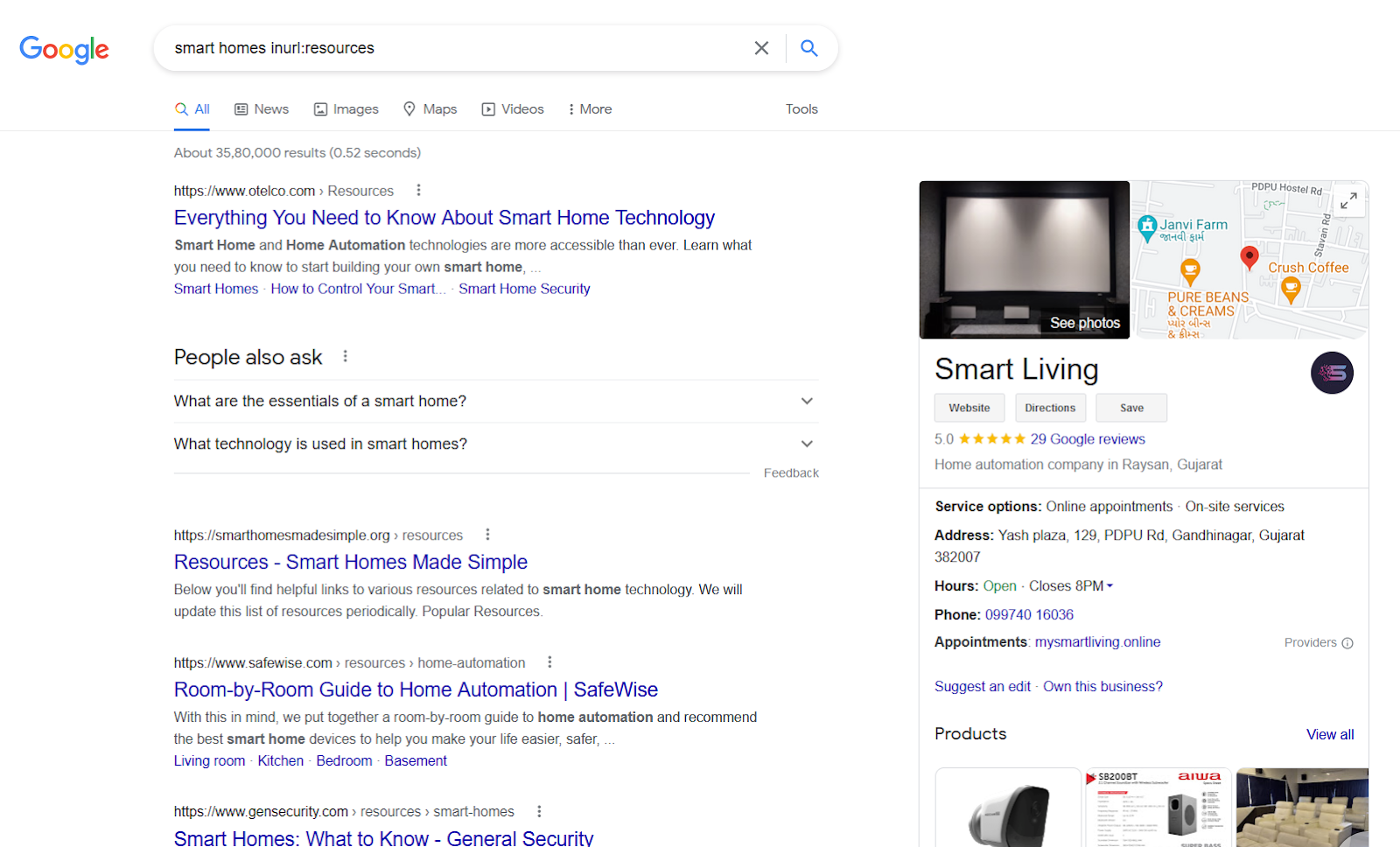Open 'Resources - Smart Homes Made Simple' result
This screenshot has width=1400, height=847.
pos(351,563)
